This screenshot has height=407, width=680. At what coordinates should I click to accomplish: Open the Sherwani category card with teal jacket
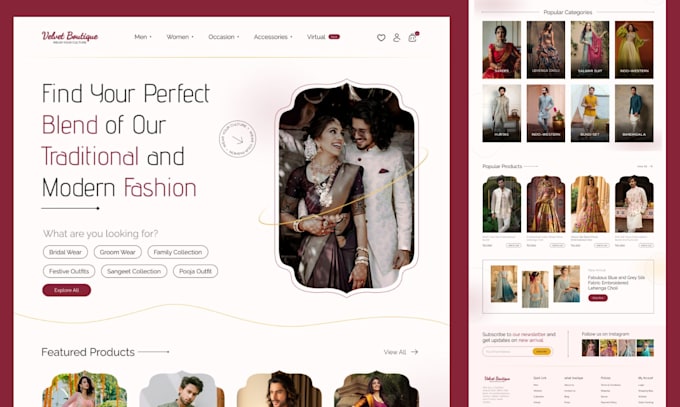634,113
